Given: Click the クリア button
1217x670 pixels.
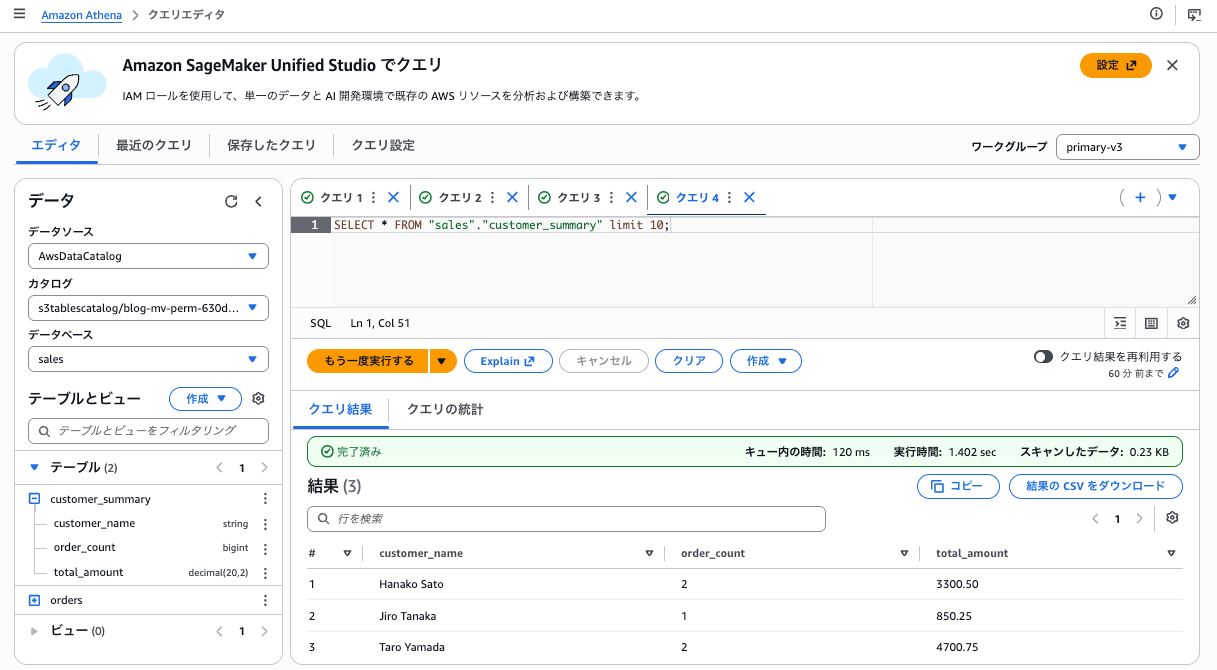Looking at the screenshot, I should [x=689, y=361].
